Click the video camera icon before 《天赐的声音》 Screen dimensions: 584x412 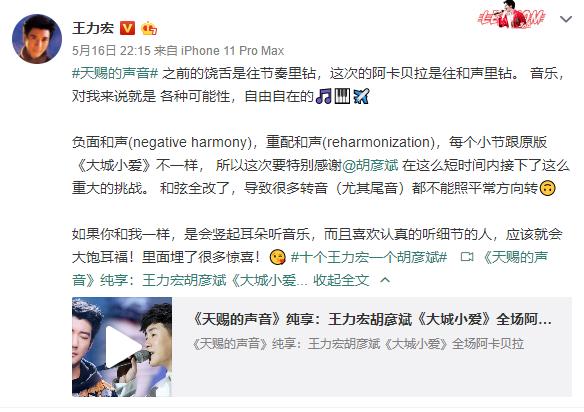(x=466, y=257)
